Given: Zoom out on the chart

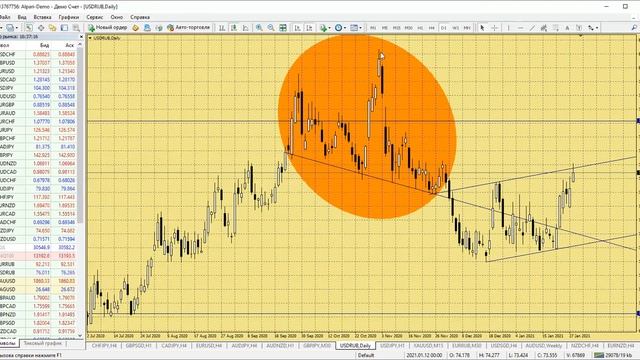Looking at the screenshot, I should (271, 28).
